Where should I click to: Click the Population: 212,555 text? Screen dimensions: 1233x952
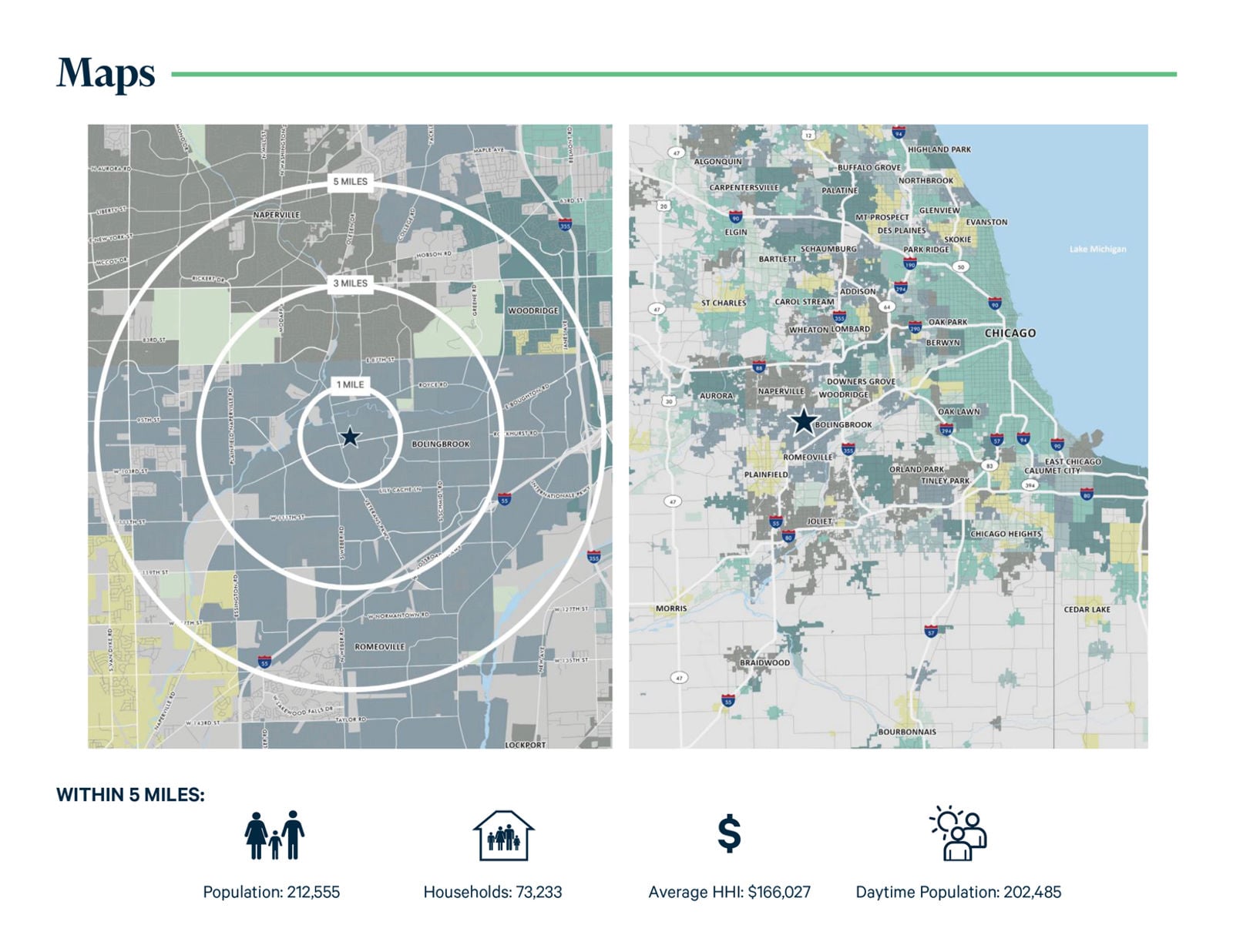click(x=271, y=892)
